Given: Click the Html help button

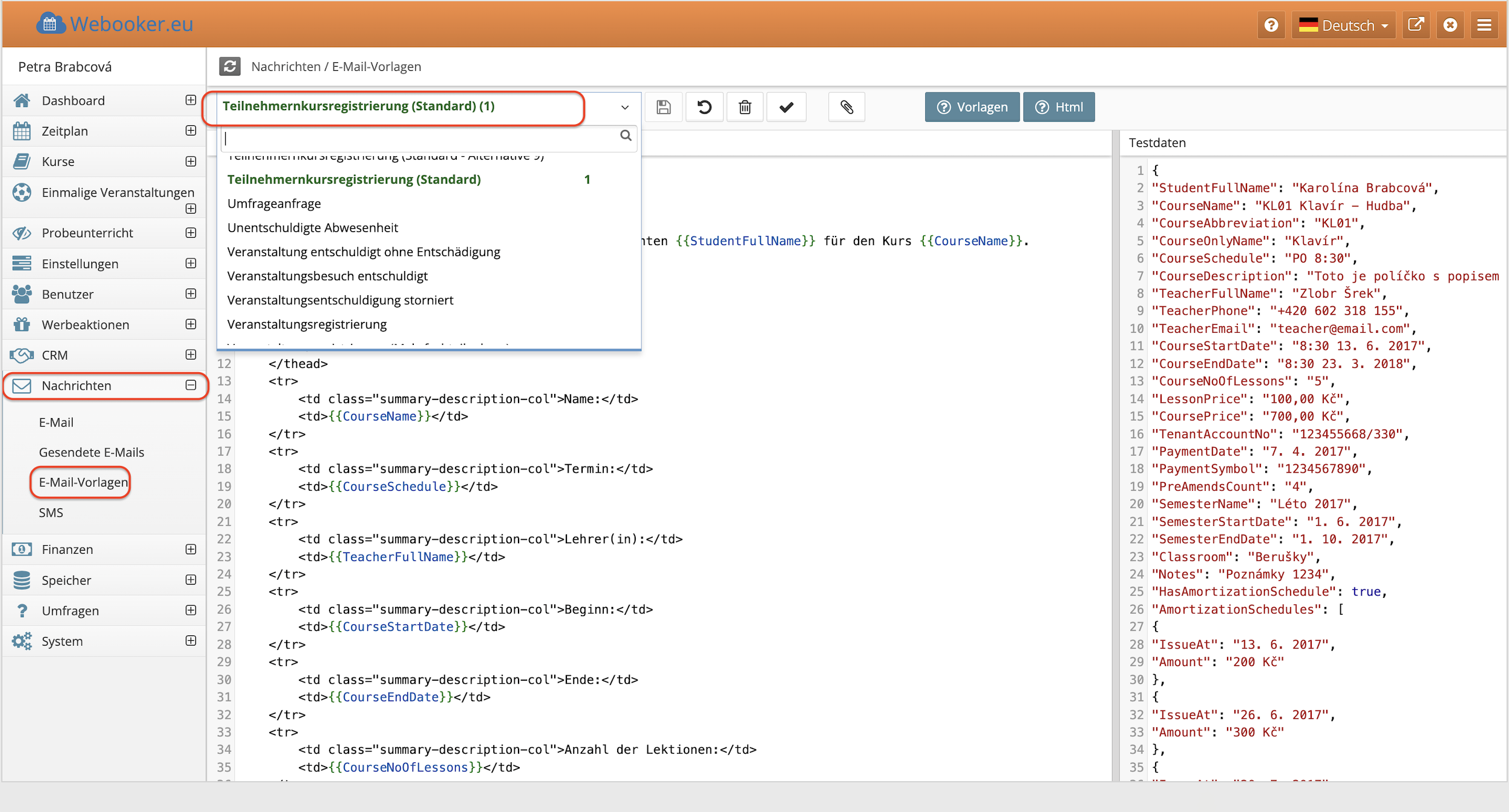Looking at the screenshot, I should pyautogui.click(x=1059, y=107).
